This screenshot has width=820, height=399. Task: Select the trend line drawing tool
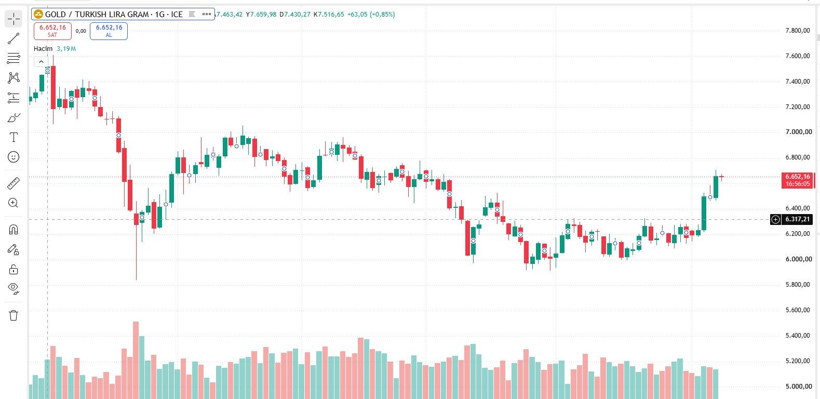pyautogui.click(x=14, y=39)
